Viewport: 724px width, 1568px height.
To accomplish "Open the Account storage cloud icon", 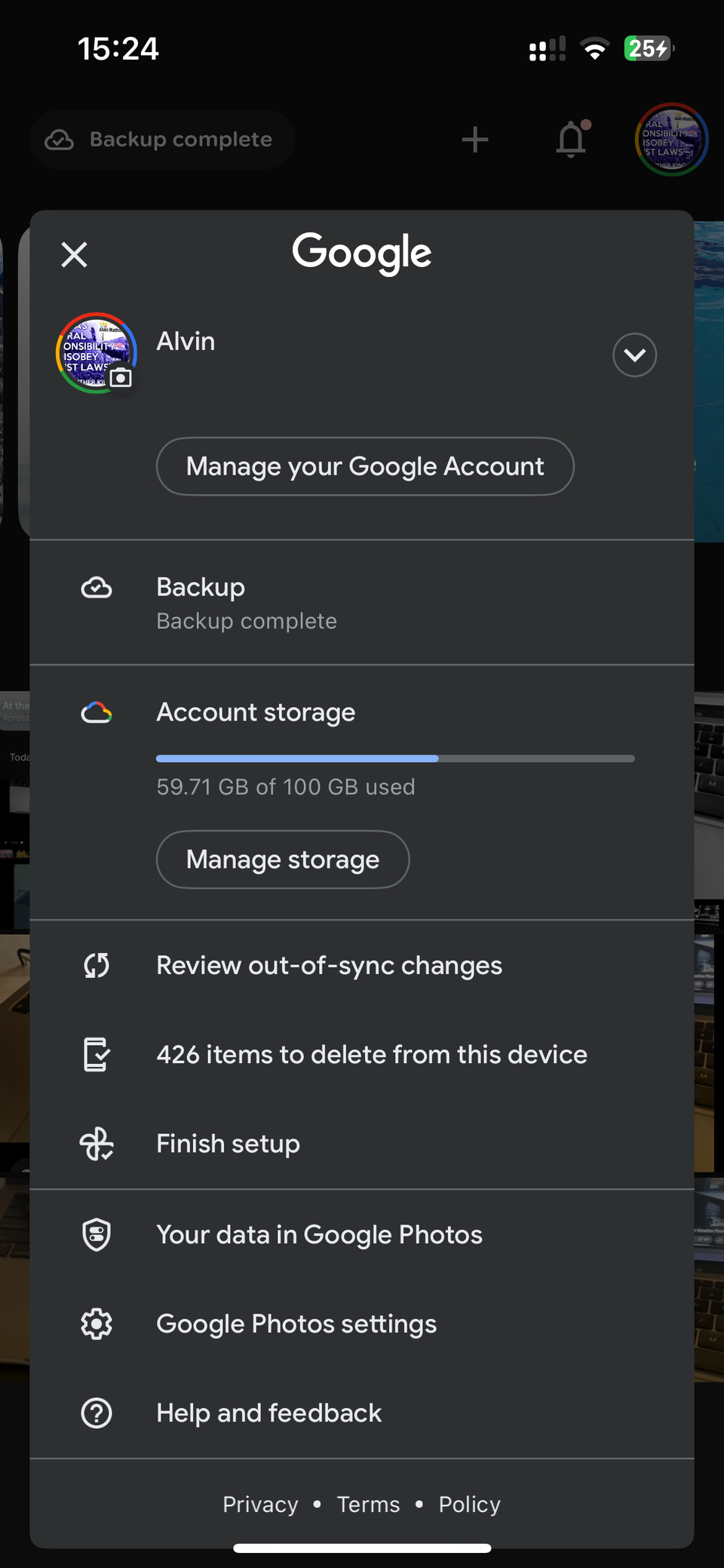I will point(97,712).
